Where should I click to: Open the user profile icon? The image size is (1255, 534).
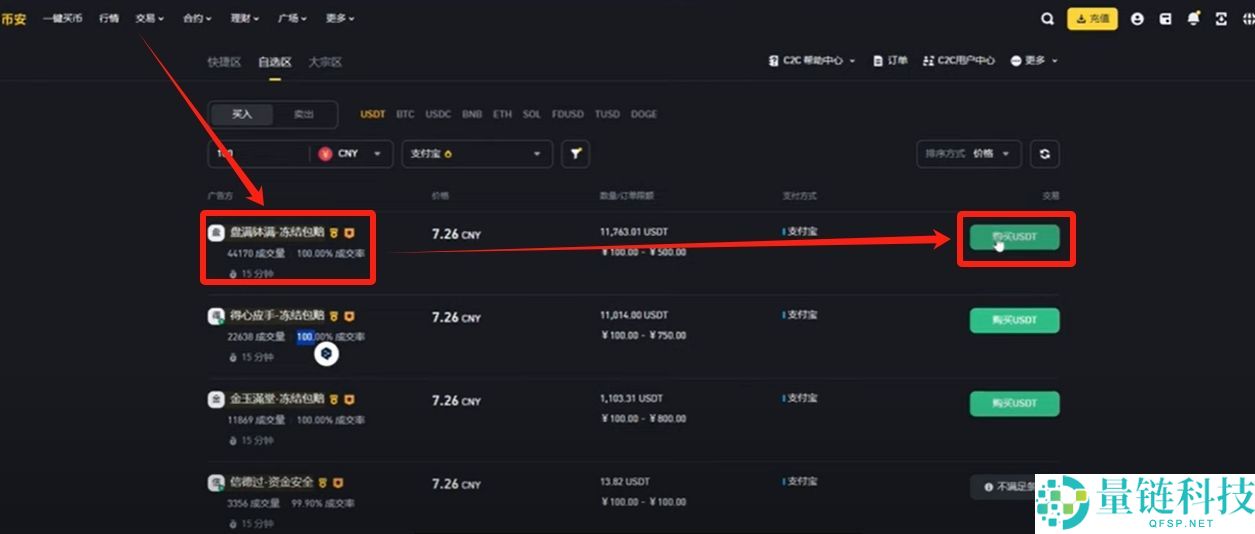pyautogui.click(x=1137, y=19)
